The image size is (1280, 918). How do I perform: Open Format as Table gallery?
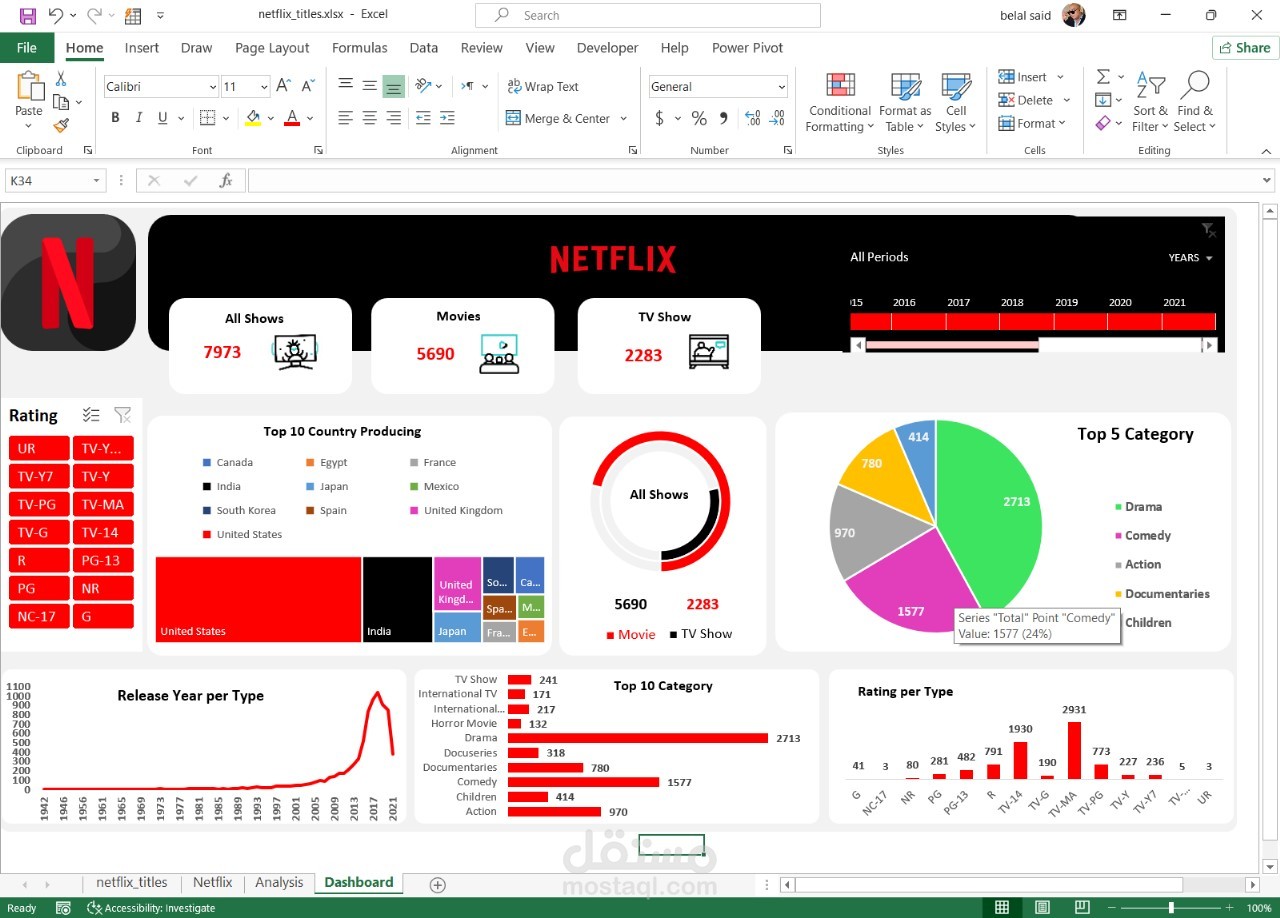904,102
